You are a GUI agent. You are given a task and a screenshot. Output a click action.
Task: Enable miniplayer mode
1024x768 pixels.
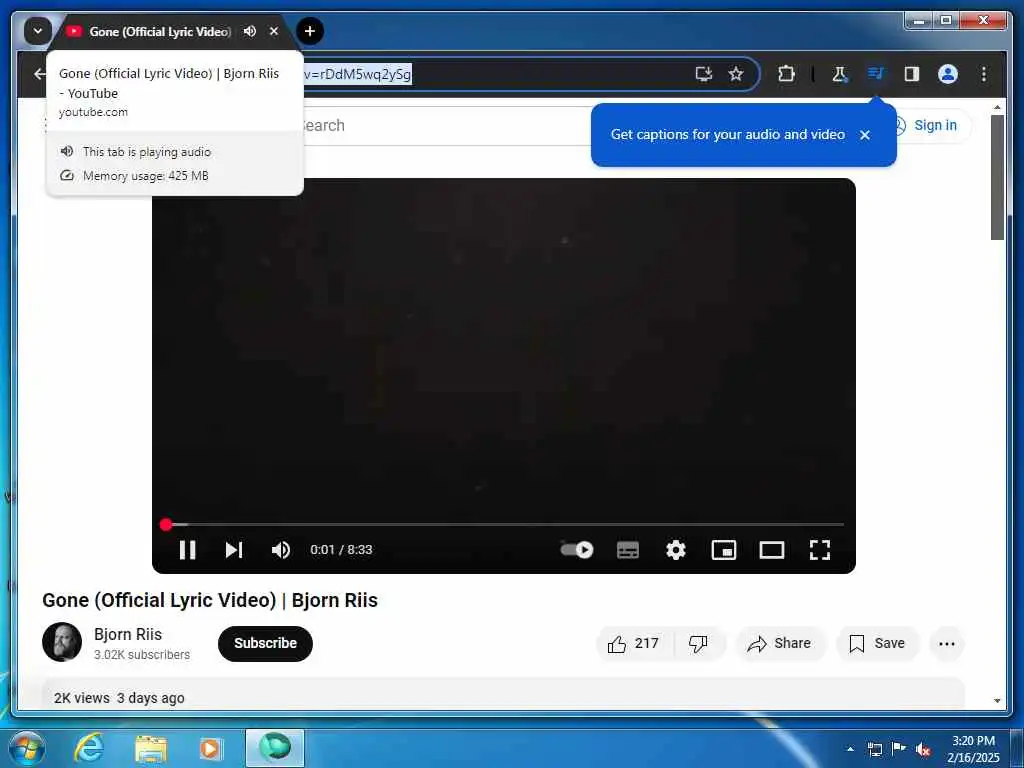tap(724, 550)
